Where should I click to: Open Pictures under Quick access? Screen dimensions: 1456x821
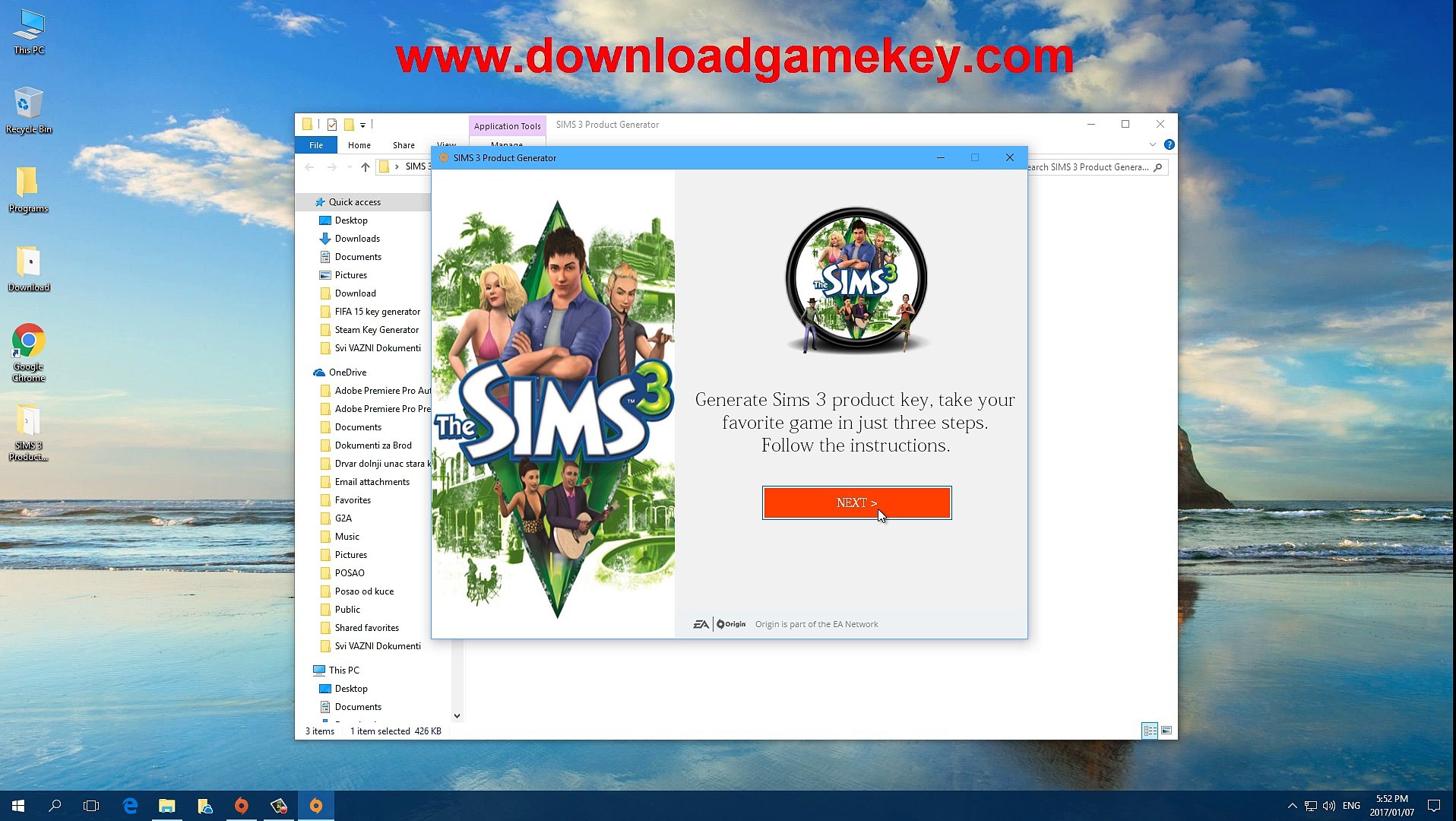[x=351, y=275]
